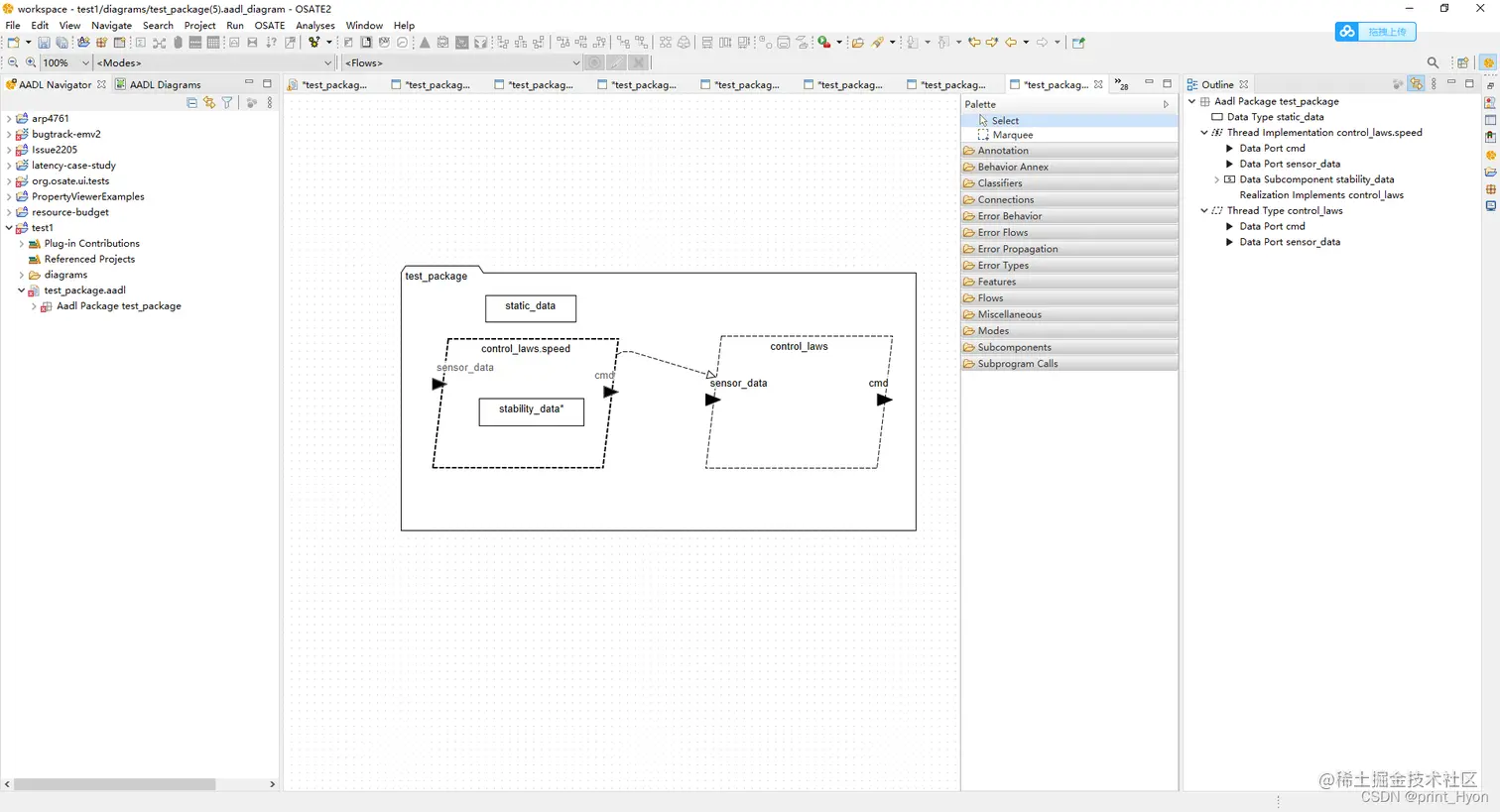Open the Window menu
The height and width of the screenshot is (812, 1500).
364,26
